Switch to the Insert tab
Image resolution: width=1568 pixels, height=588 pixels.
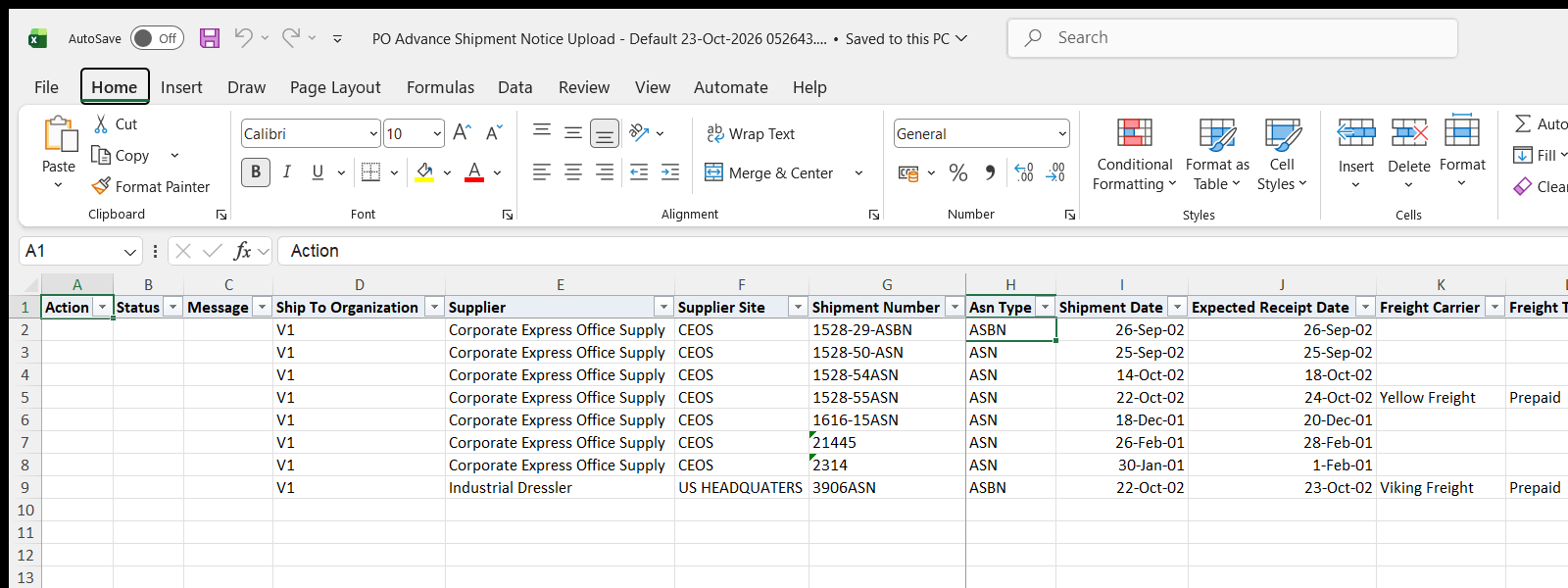coord(181,87)
